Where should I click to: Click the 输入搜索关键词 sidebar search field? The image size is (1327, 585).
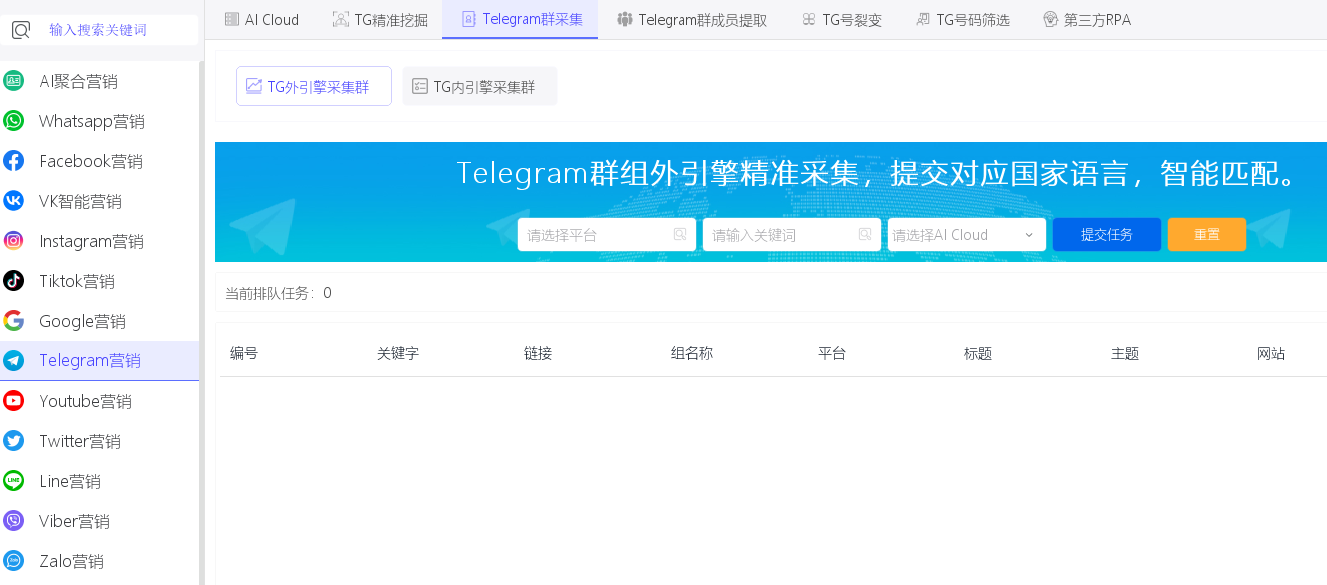tap(99, 30)
